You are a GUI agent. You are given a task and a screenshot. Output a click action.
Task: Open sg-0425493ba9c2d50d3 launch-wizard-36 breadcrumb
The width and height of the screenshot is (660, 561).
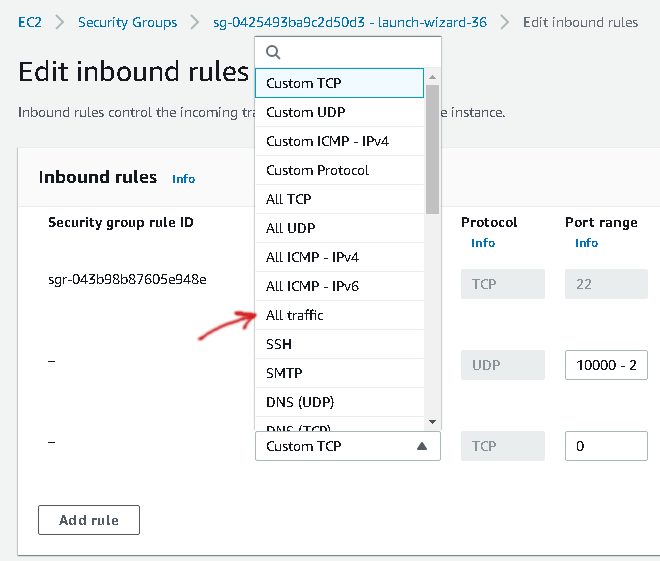(x=350, y=22)
